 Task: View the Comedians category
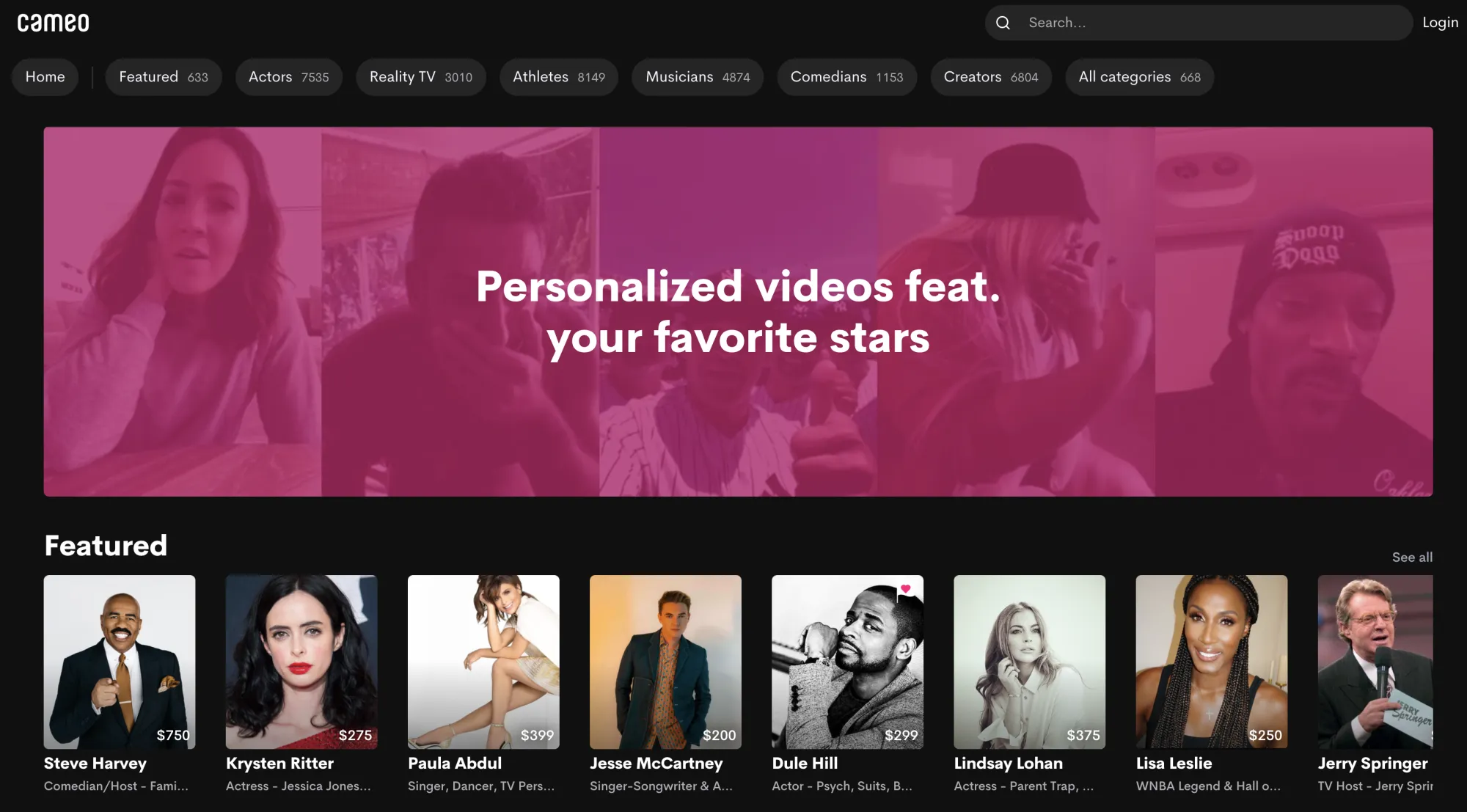pos(847,77)
